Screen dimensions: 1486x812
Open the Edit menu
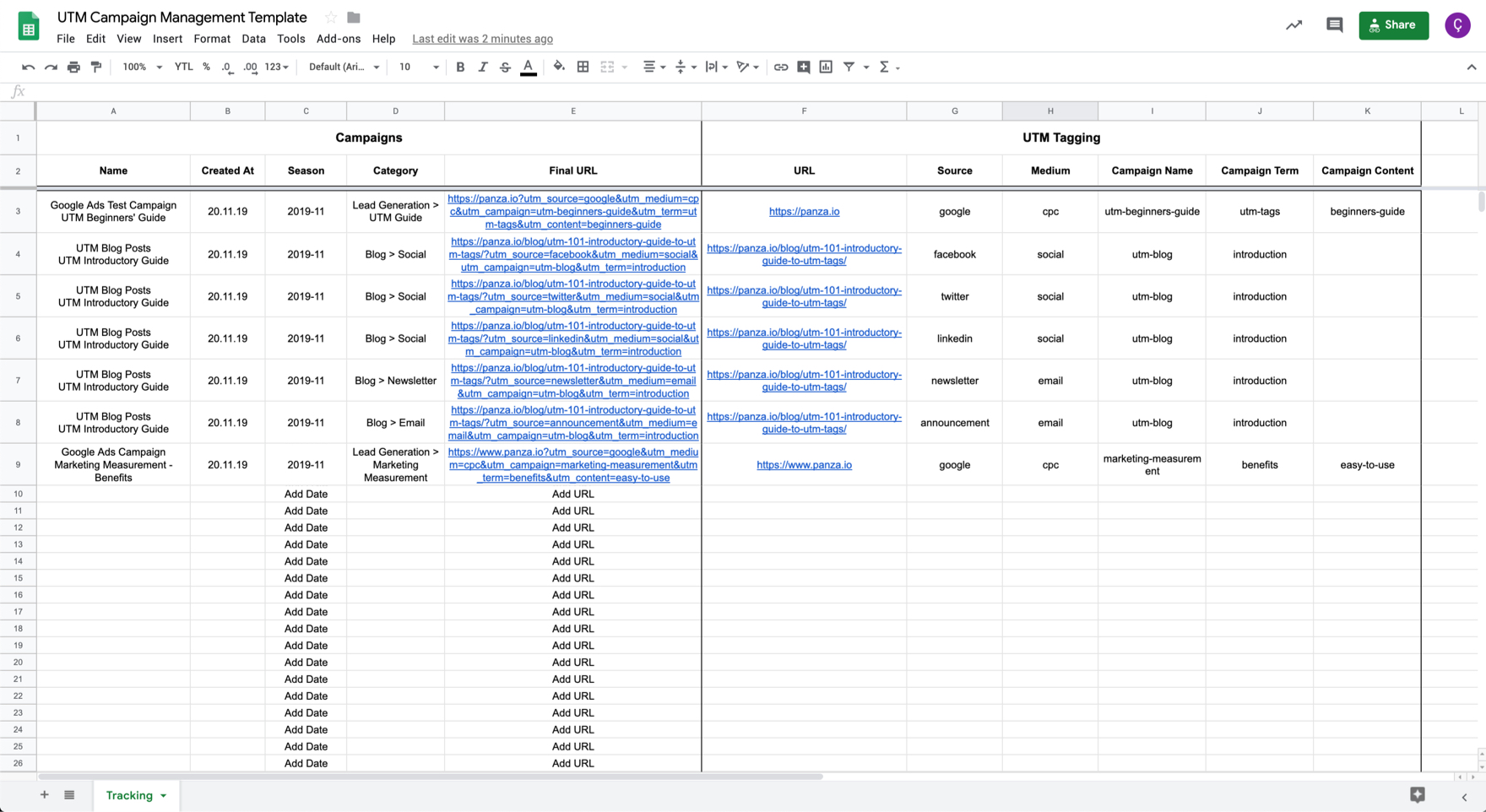pyautogui.click(x=95, y=39)
